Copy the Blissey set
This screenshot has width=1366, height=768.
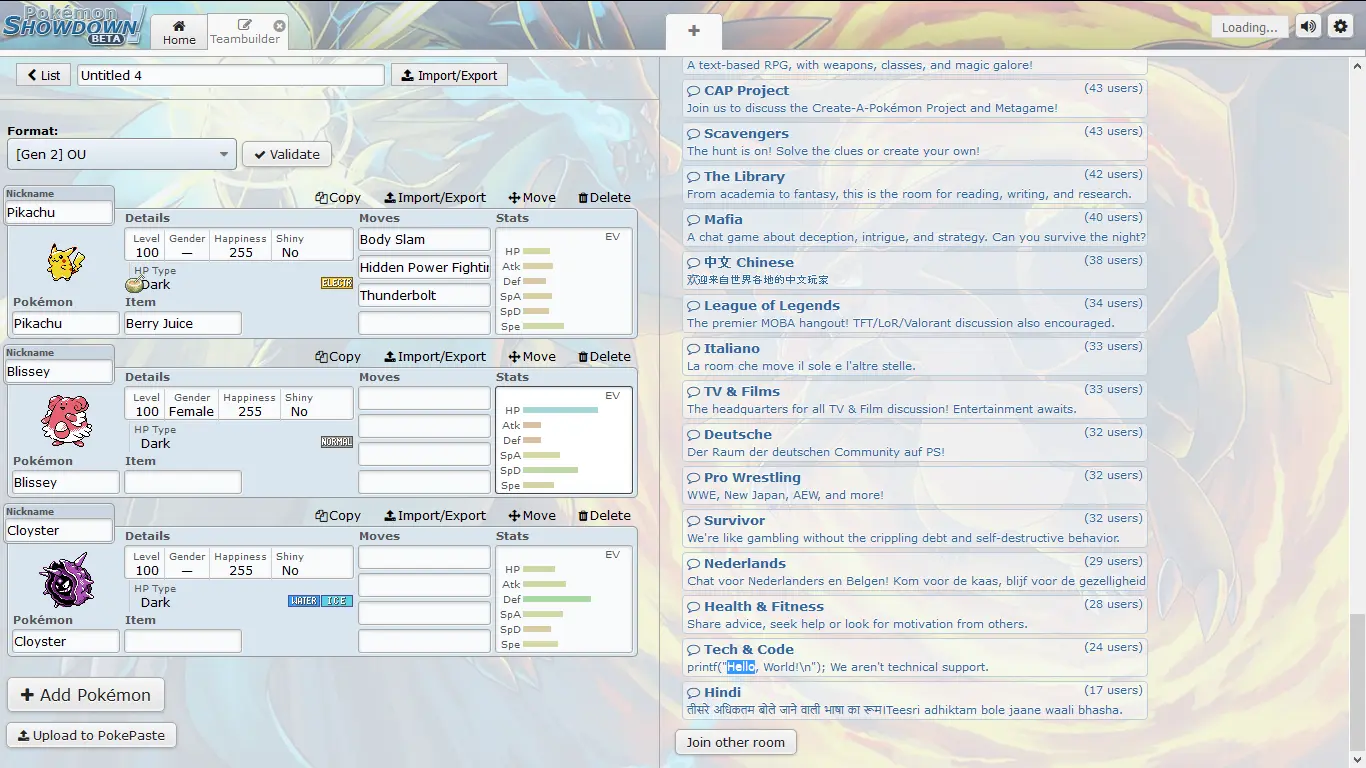338,357
